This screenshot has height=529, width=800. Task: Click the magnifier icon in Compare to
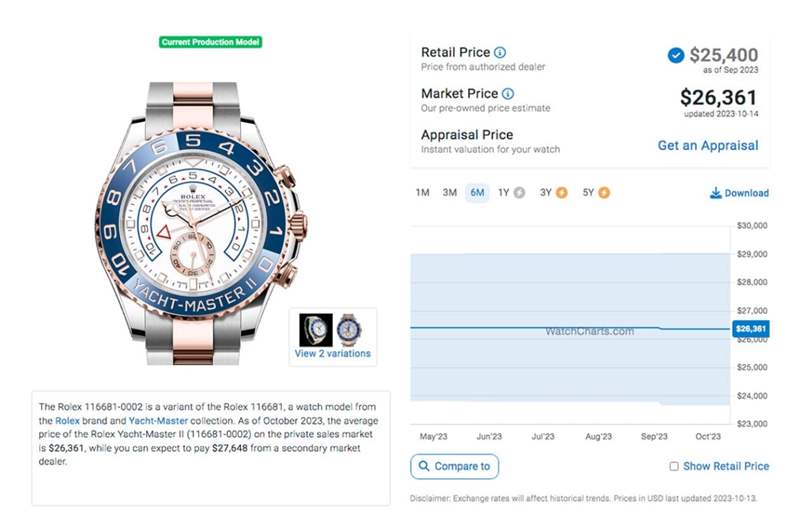[425, 466]
